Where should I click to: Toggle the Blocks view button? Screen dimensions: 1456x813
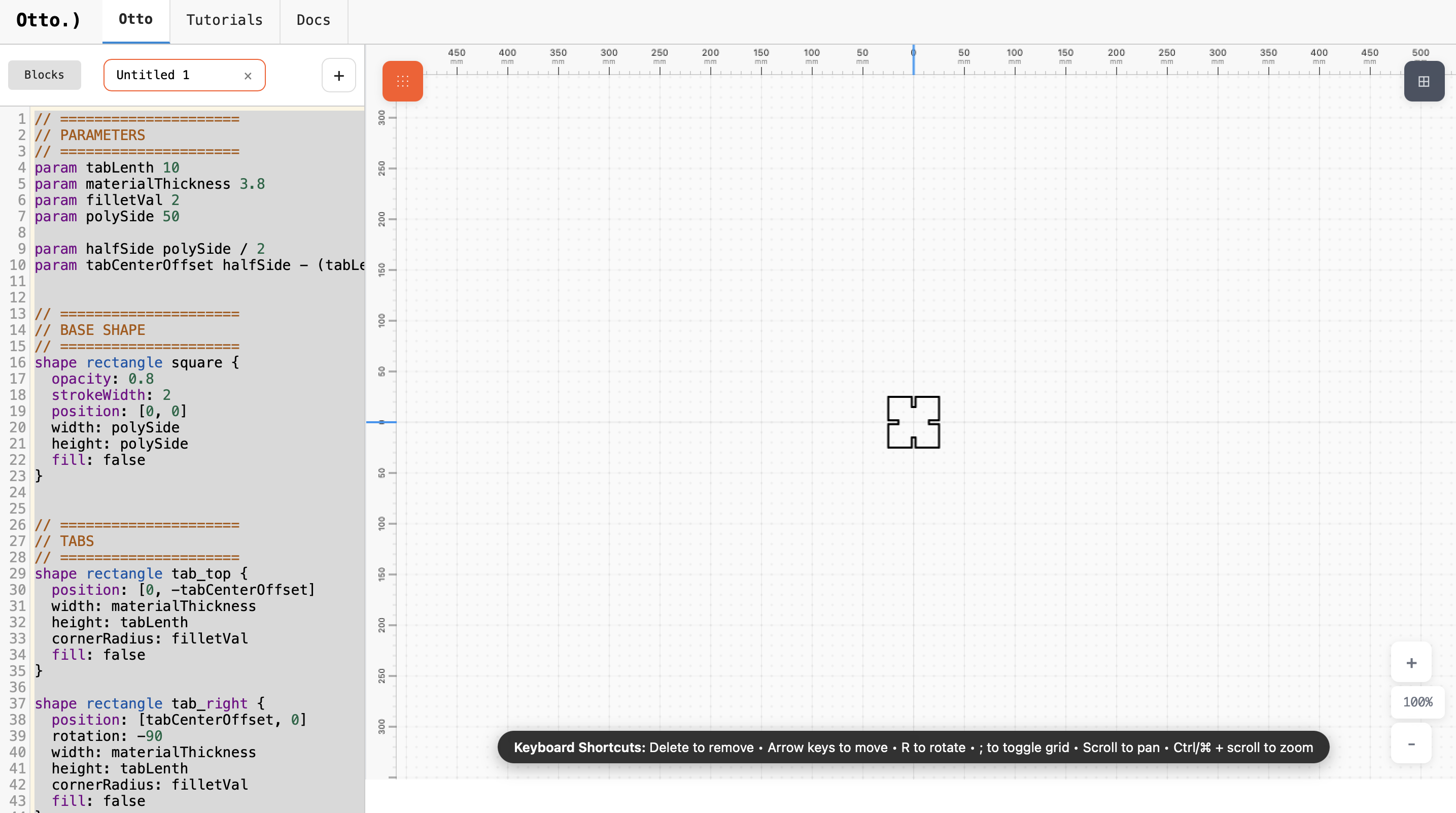click(44, 75)
